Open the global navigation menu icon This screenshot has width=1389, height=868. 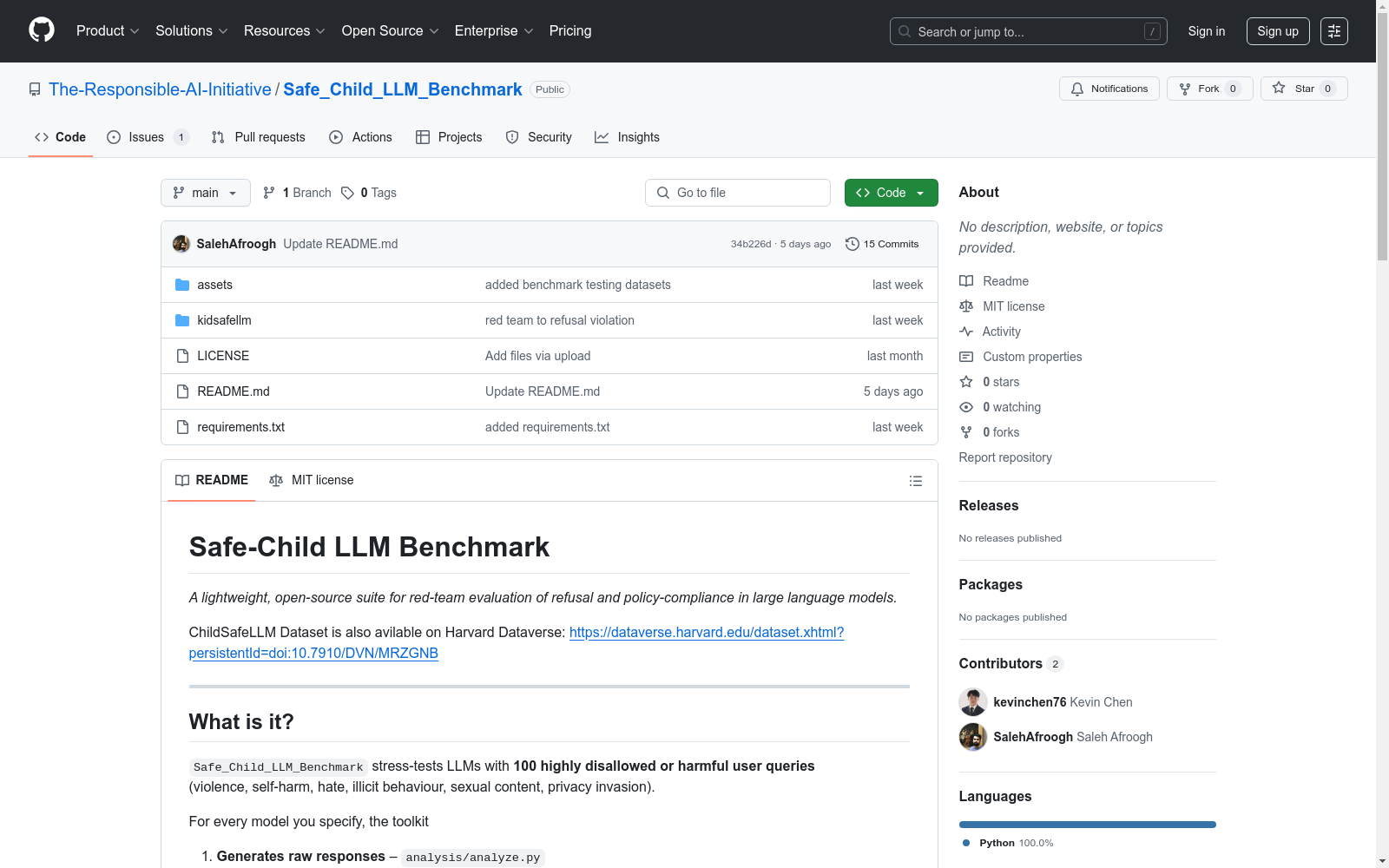pyautogui.click(x=1334, y=31)
